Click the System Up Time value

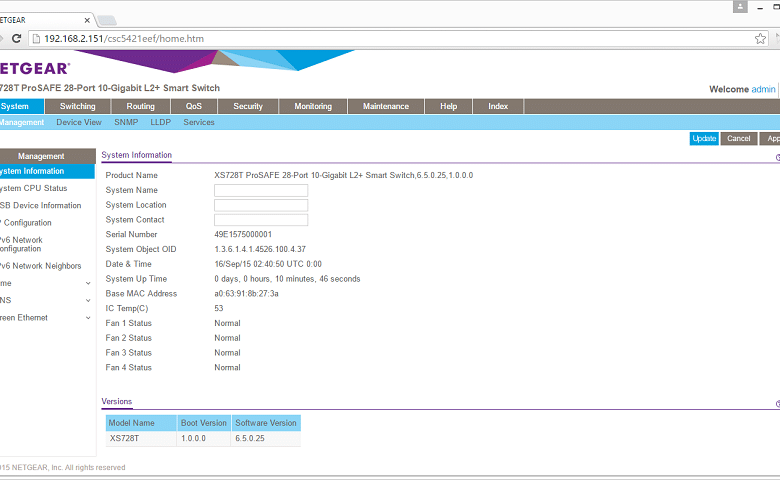(287, 279)
